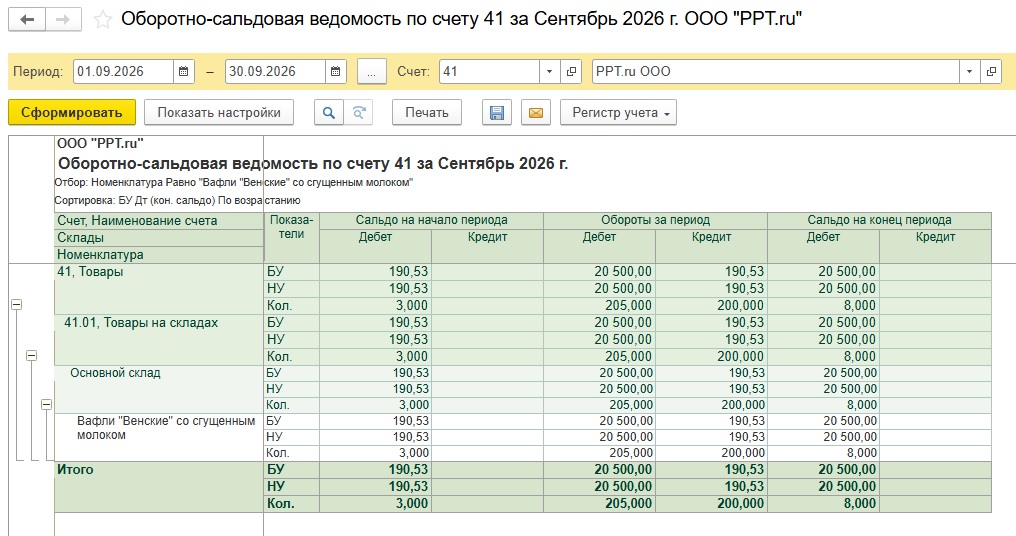1016x536 pixels.
Task: Click Итого НУ turnover debit 20 500,00
Action: point(599,486)
